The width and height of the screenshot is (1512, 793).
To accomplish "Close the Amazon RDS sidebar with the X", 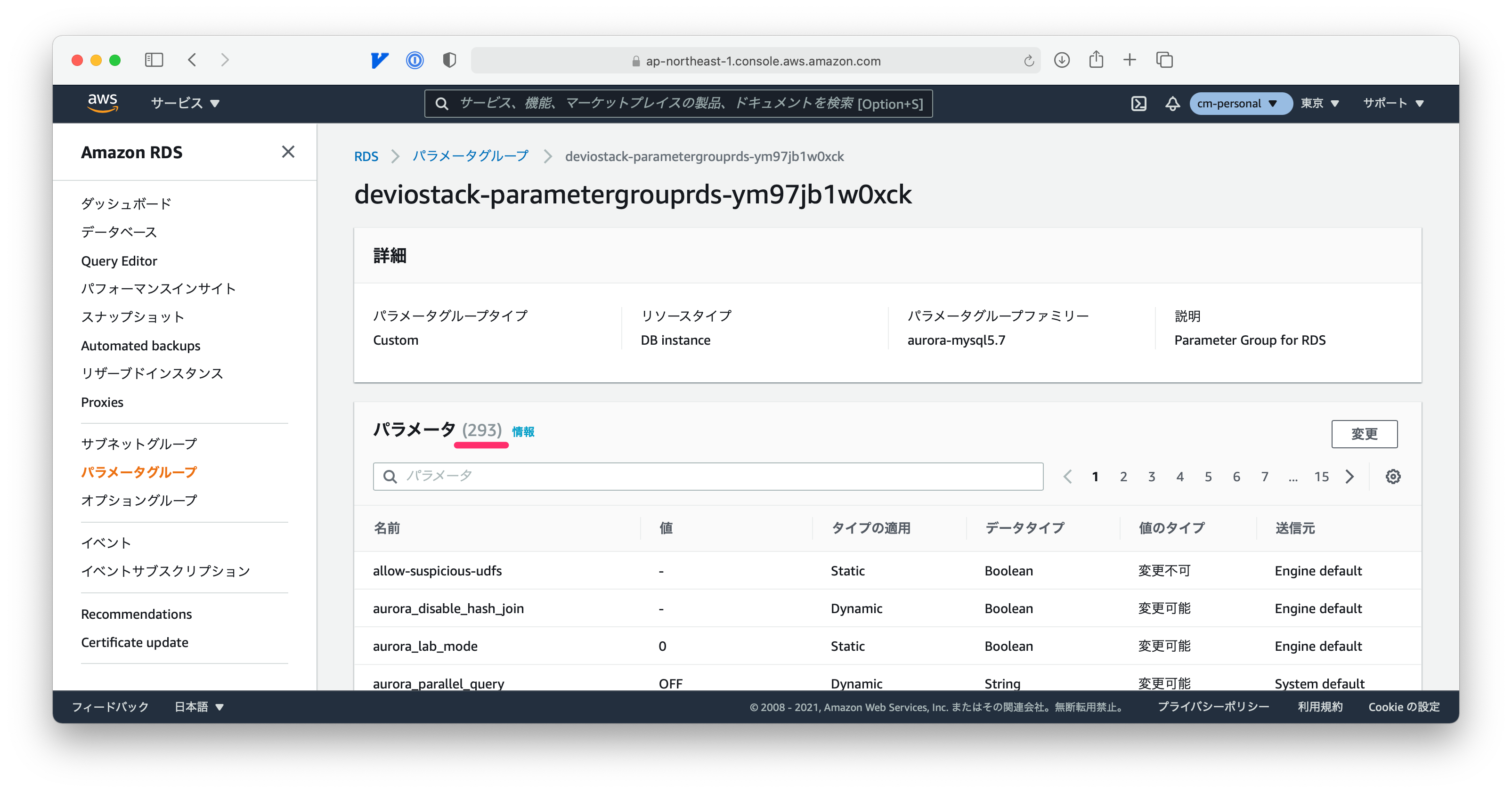I will (288, 152).
